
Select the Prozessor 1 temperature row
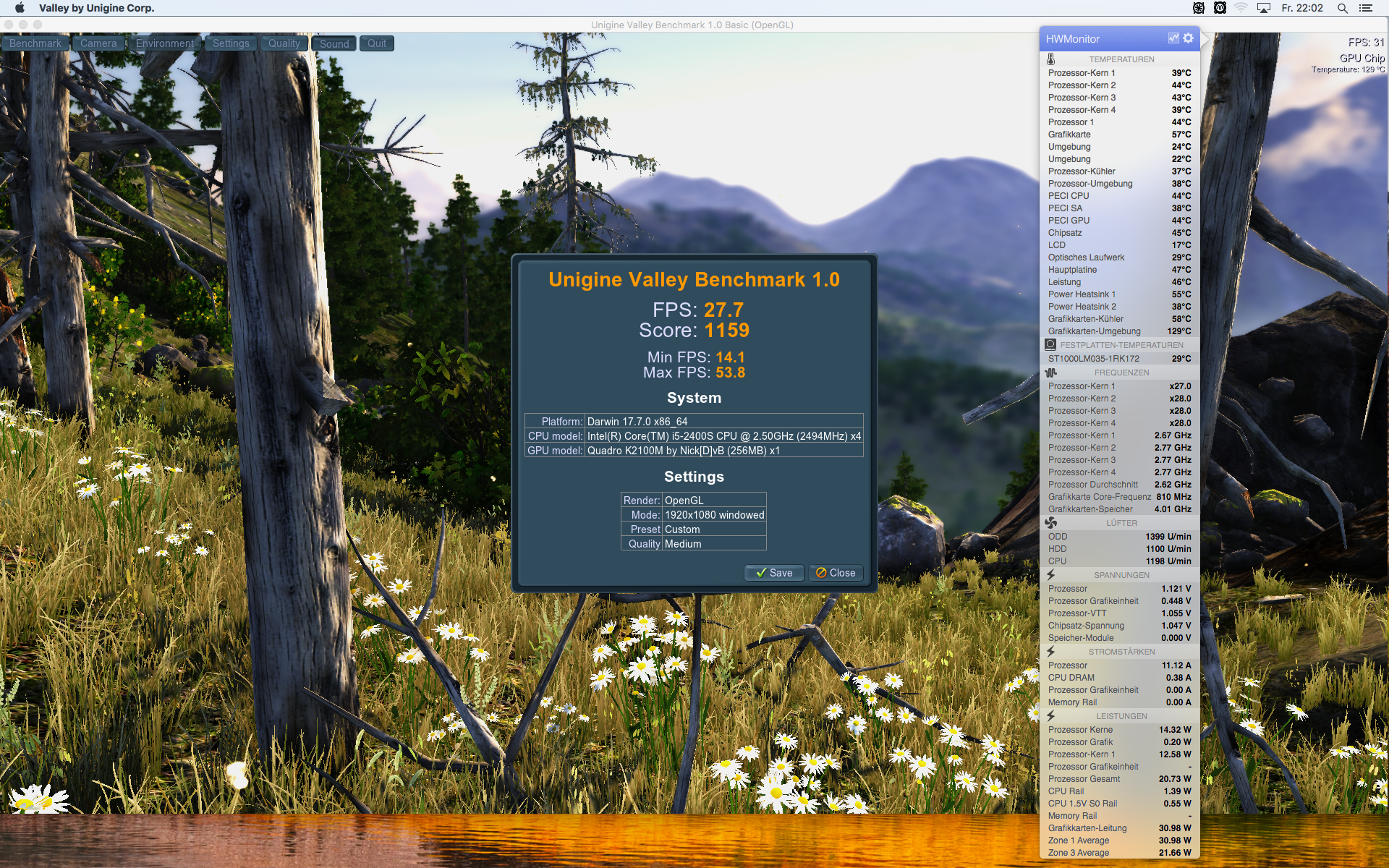1120,122
